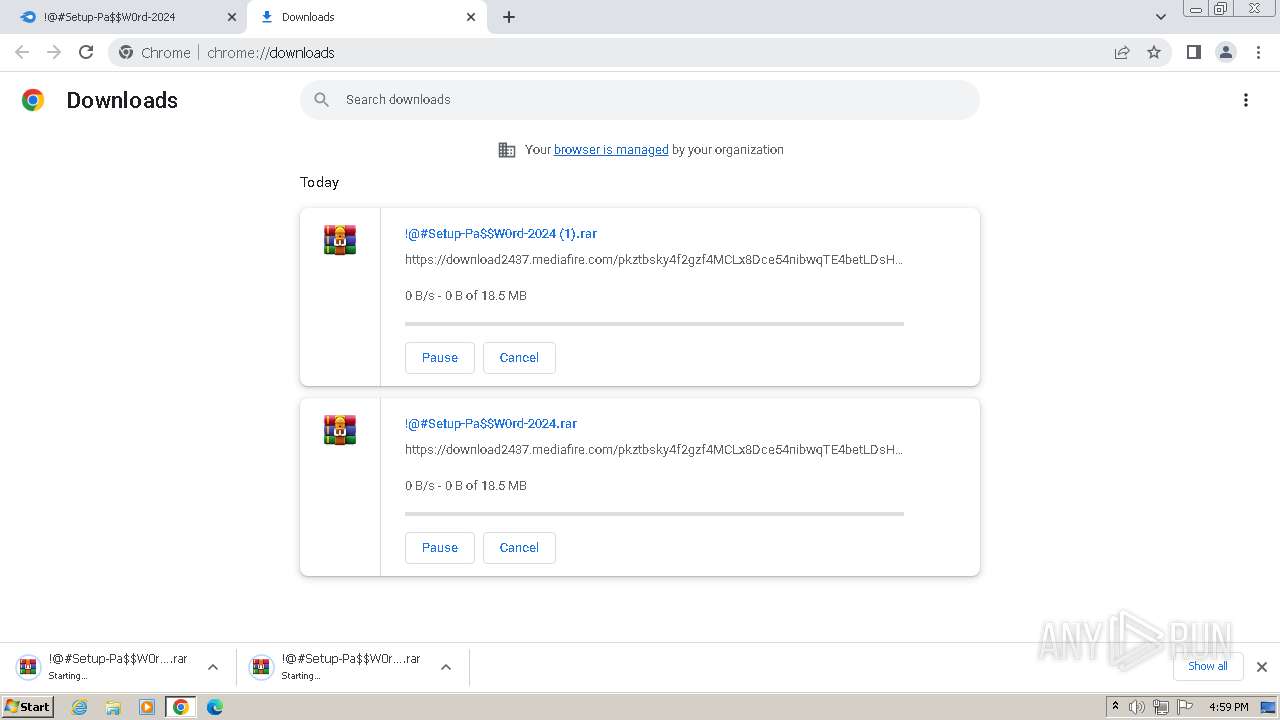Show hidden system tray icons
This screenshot has width=1280, height=720.
1115,707
